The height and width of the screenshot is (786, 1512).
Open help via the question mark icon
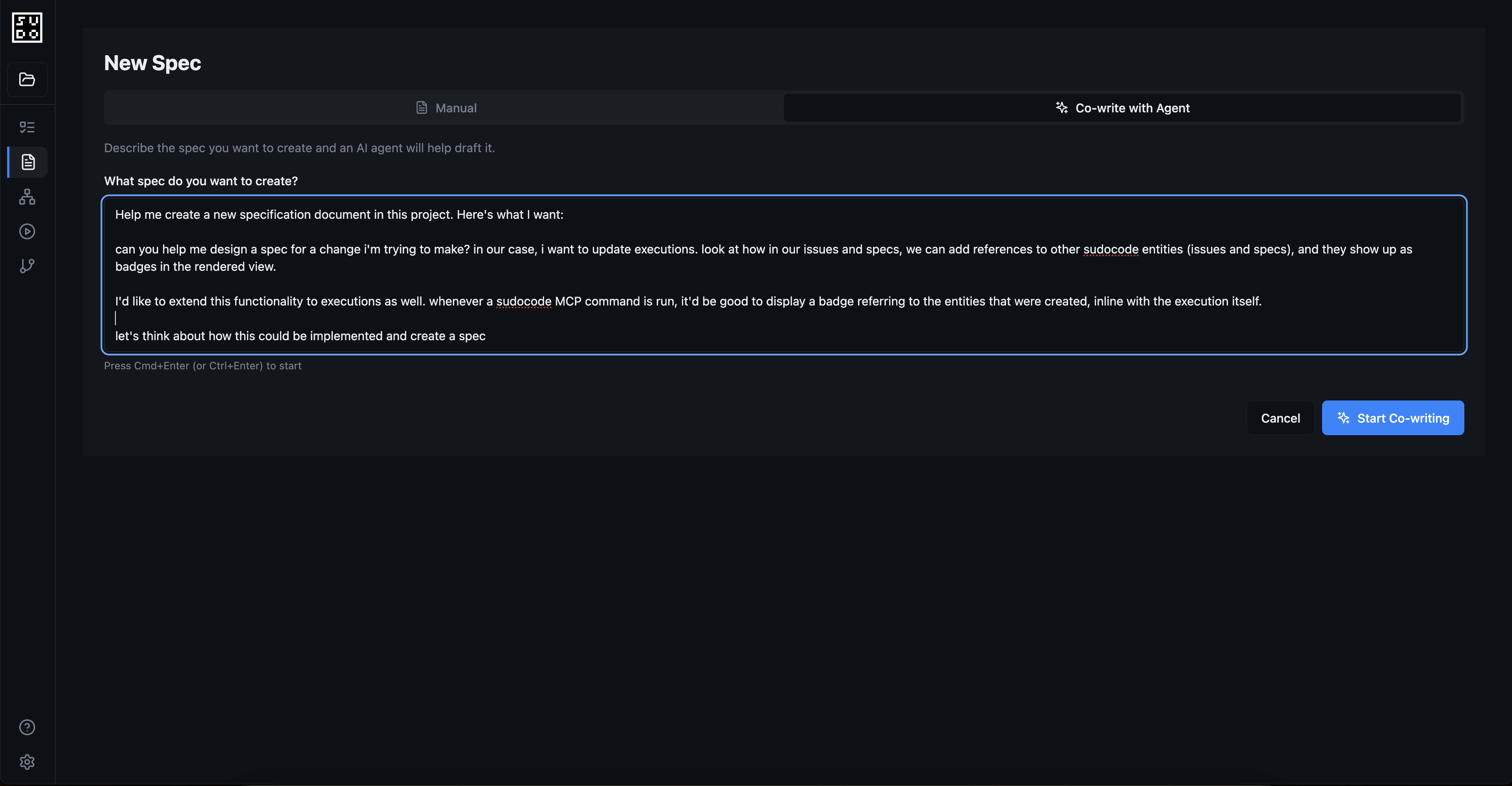27,726
